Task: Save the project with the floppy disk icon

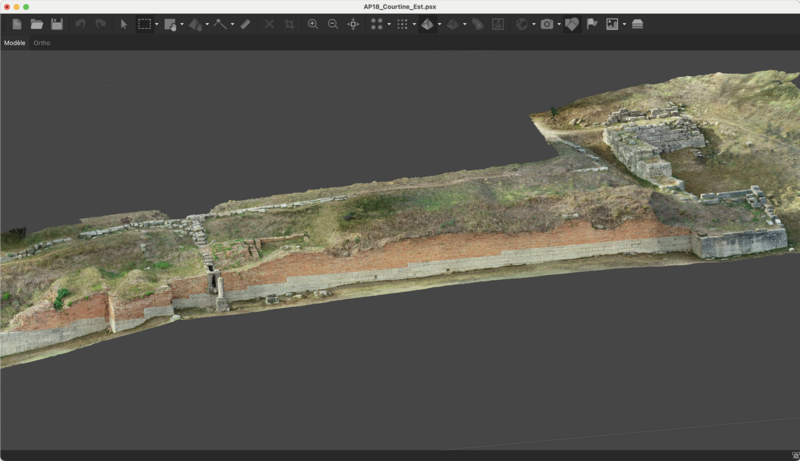Action: coord(57,24)
